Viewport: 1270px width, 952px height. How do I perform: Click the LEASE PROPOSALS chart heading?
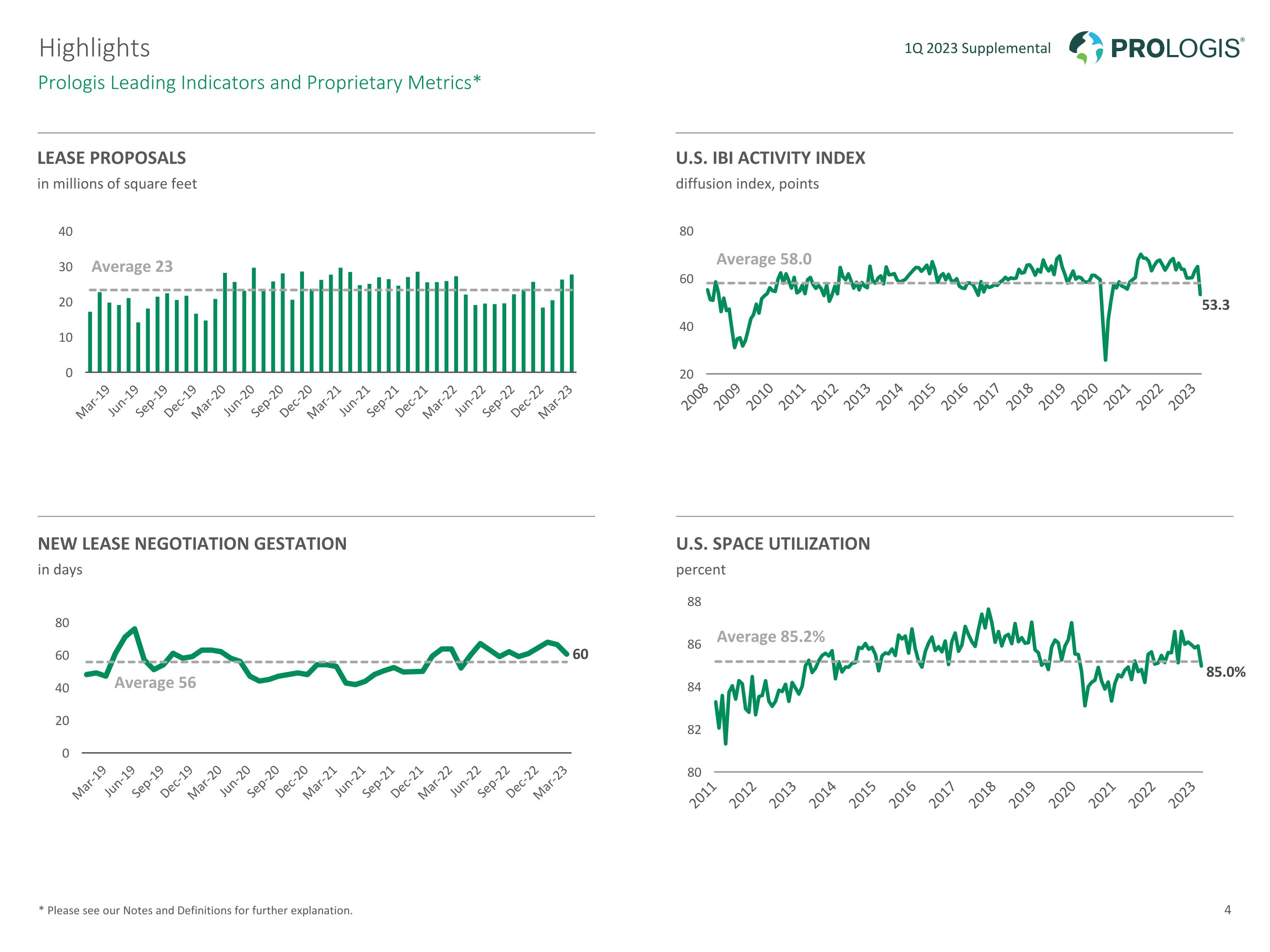coord(111,158)
